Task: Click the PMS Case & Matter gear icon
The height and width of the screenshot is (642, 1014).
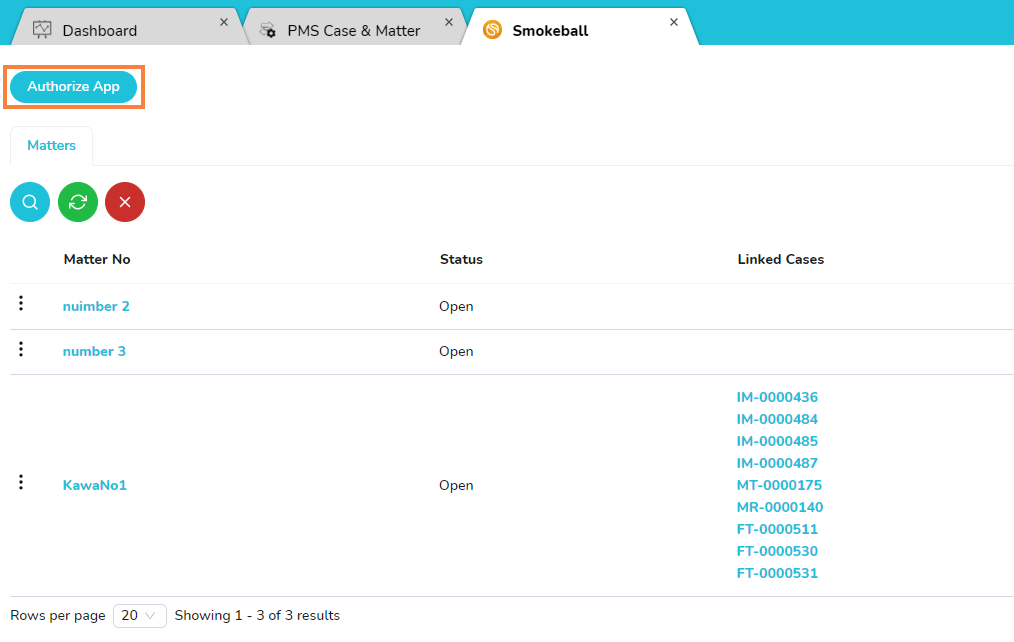Action: coord(268,30)
